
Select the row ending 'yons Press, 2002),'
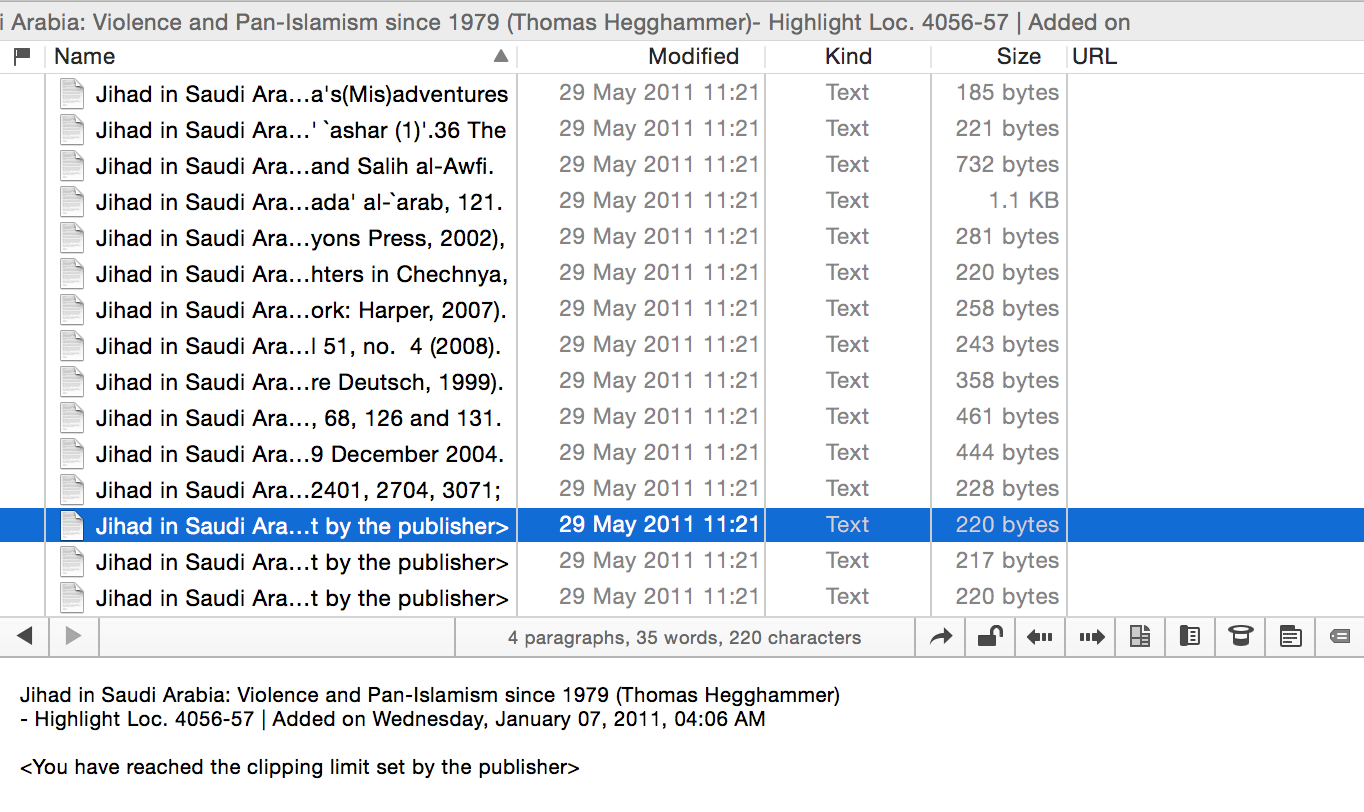coord(682,237)
